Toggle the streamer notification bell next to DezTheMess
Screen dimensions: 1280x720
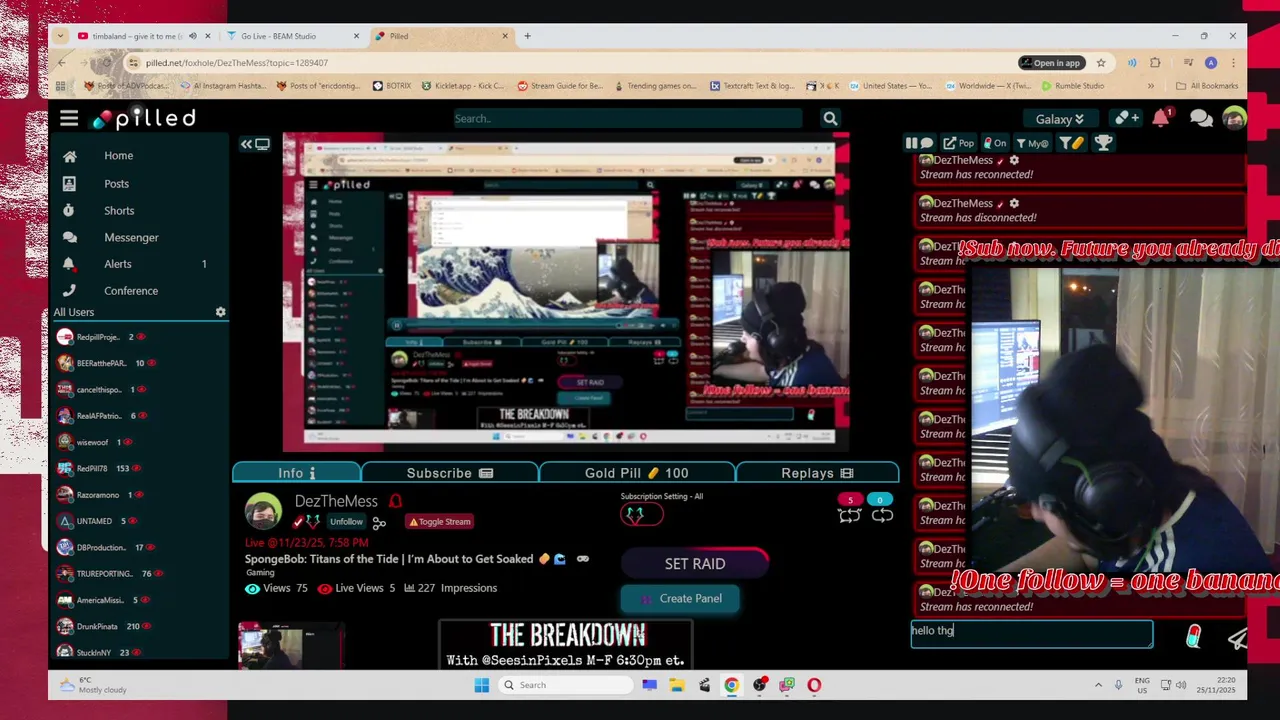coord(395,501)
